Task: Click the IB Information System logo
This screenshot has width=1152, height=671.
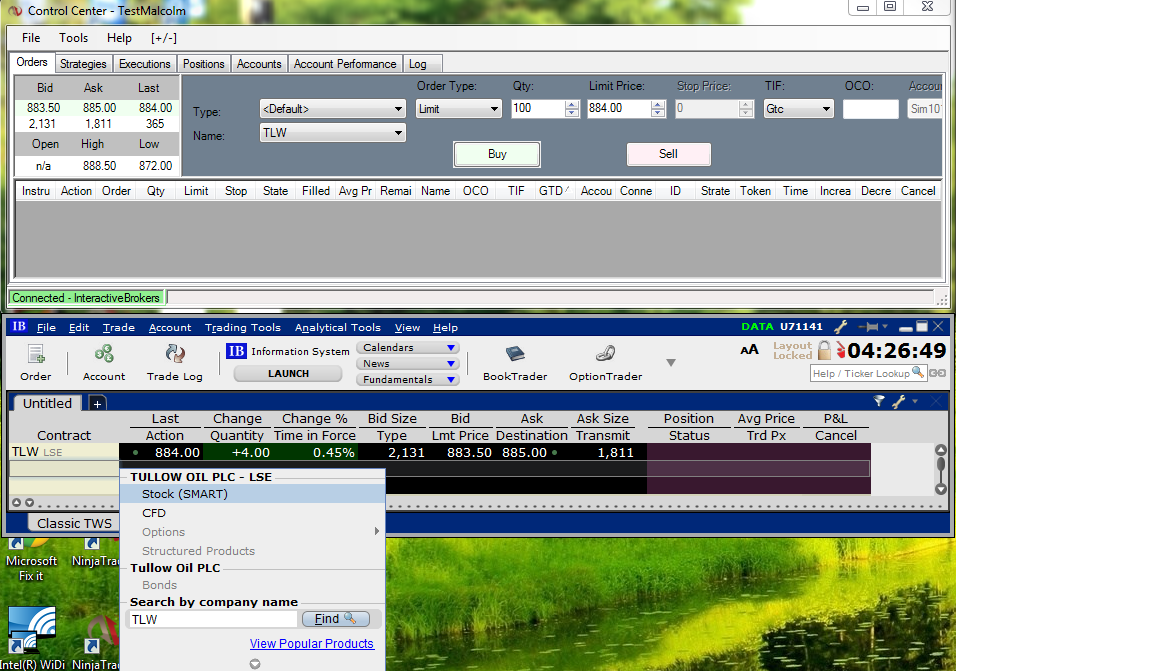Action: click(236, 351)
